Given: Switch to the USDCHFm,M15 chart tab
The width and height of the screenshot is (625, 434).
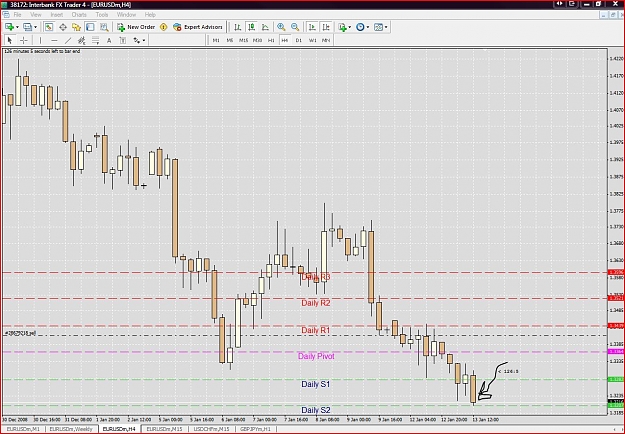Looking at the screenshot, I should 211,429.
